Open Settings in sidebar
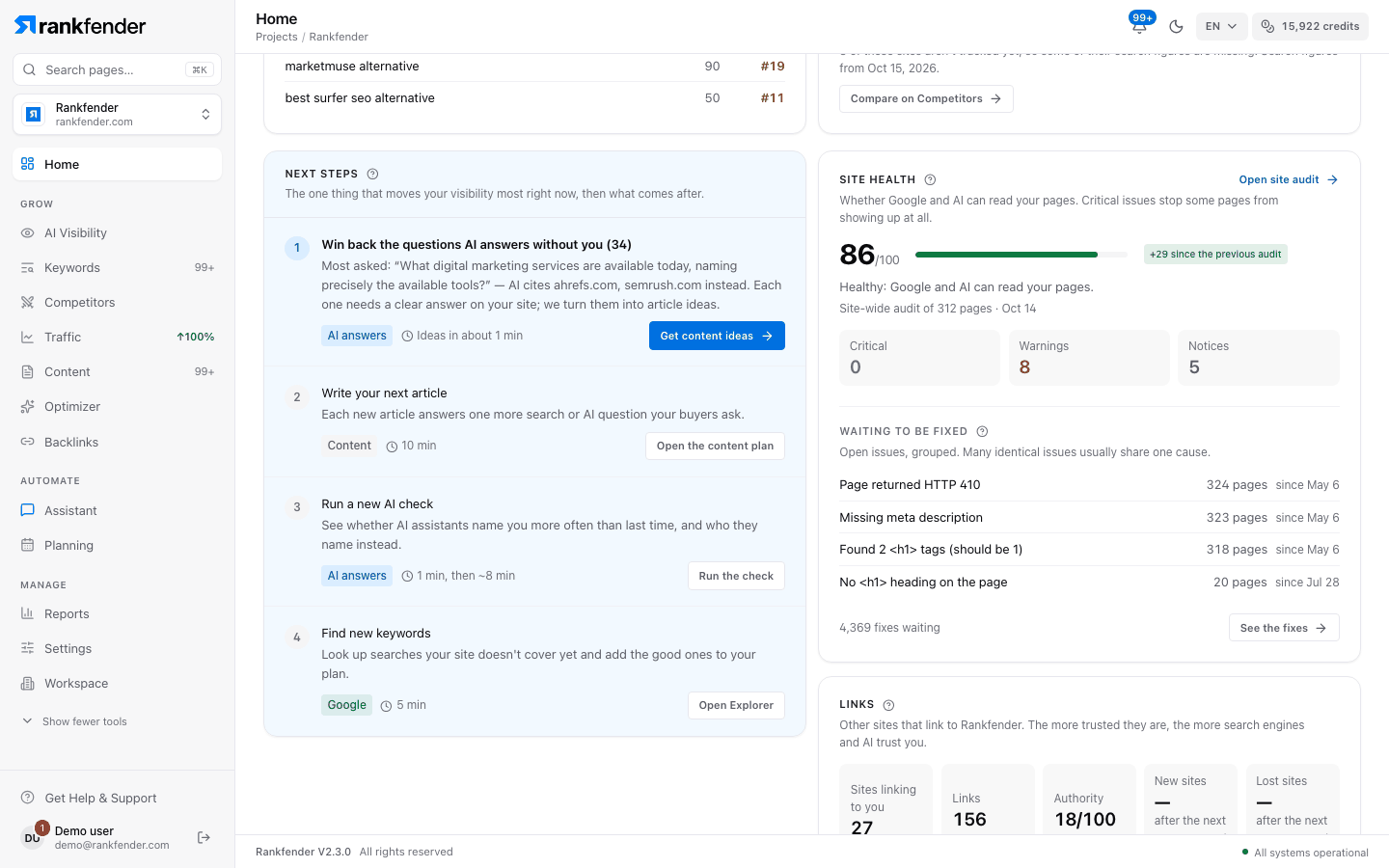Image resolution: width=1389 pixels, height=868 pixels. click(117, 648)
